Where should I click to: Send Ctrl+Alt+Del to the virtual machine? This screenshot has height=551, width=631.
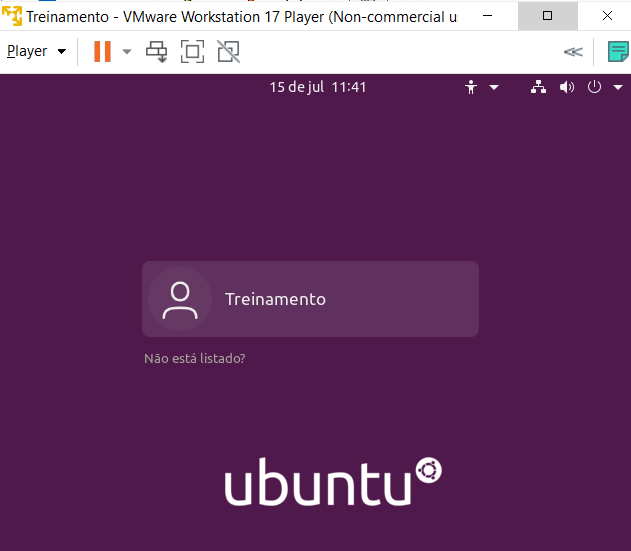point(157,52)
